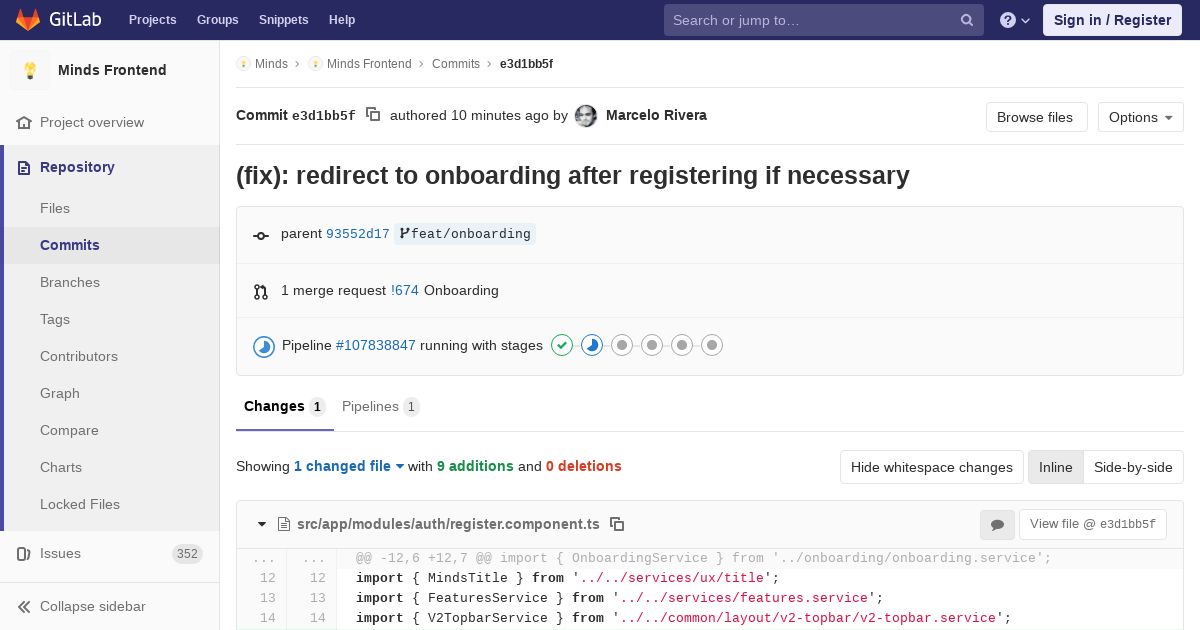Toggle comments for the file
This screenshot has width=1200, height=630.
pyautogui.click(x=997, y=524)
